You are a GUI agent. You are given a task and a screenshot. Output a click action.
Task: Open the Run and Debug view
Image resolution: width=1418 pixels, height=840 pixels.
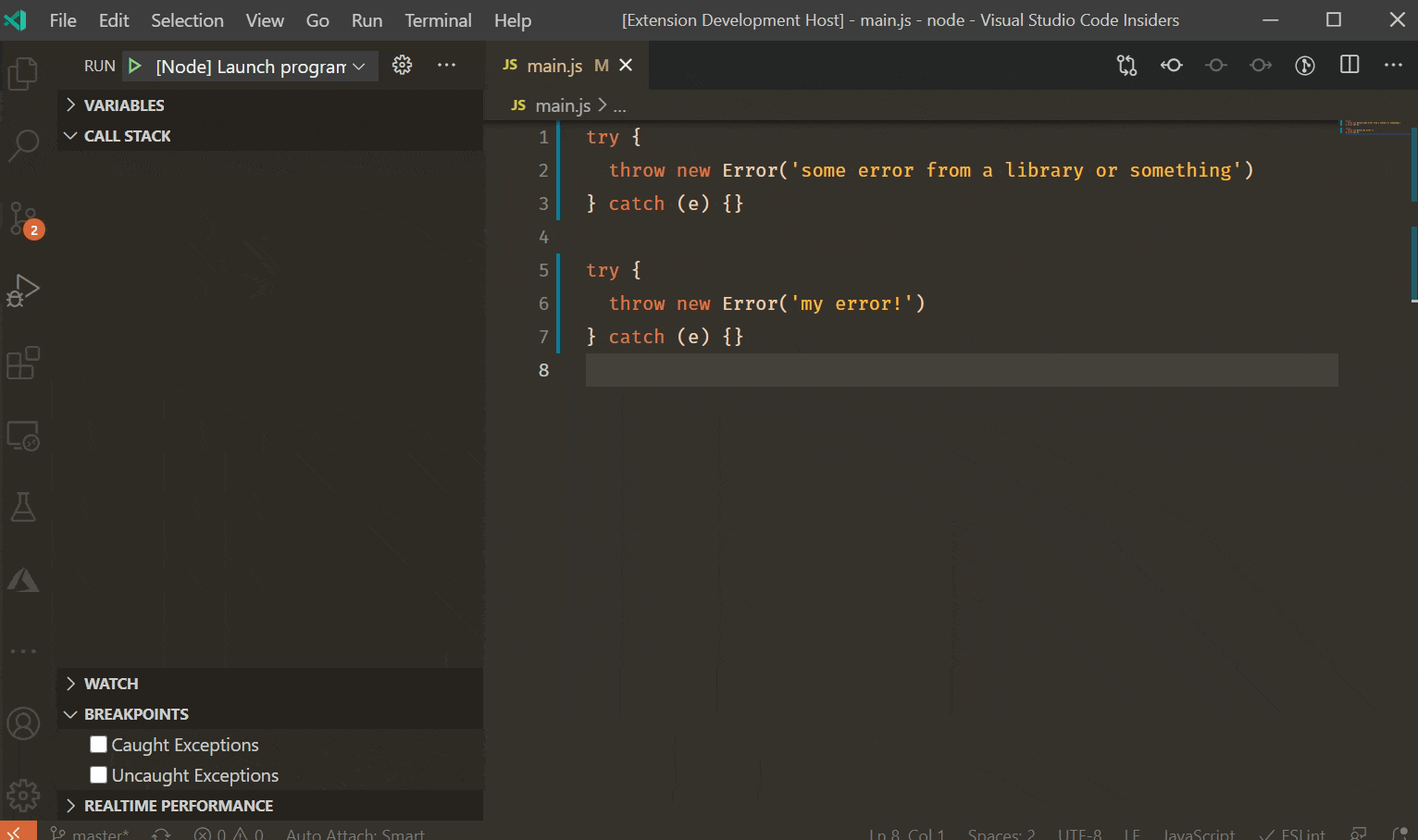pyautogui.click(x=22, y=289)
